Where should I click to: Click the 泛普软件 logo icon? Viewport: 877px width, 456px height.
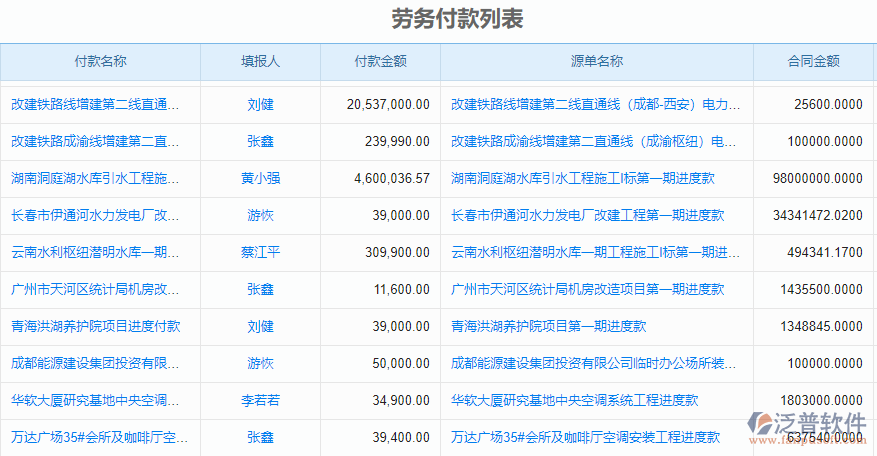(765, 427)
